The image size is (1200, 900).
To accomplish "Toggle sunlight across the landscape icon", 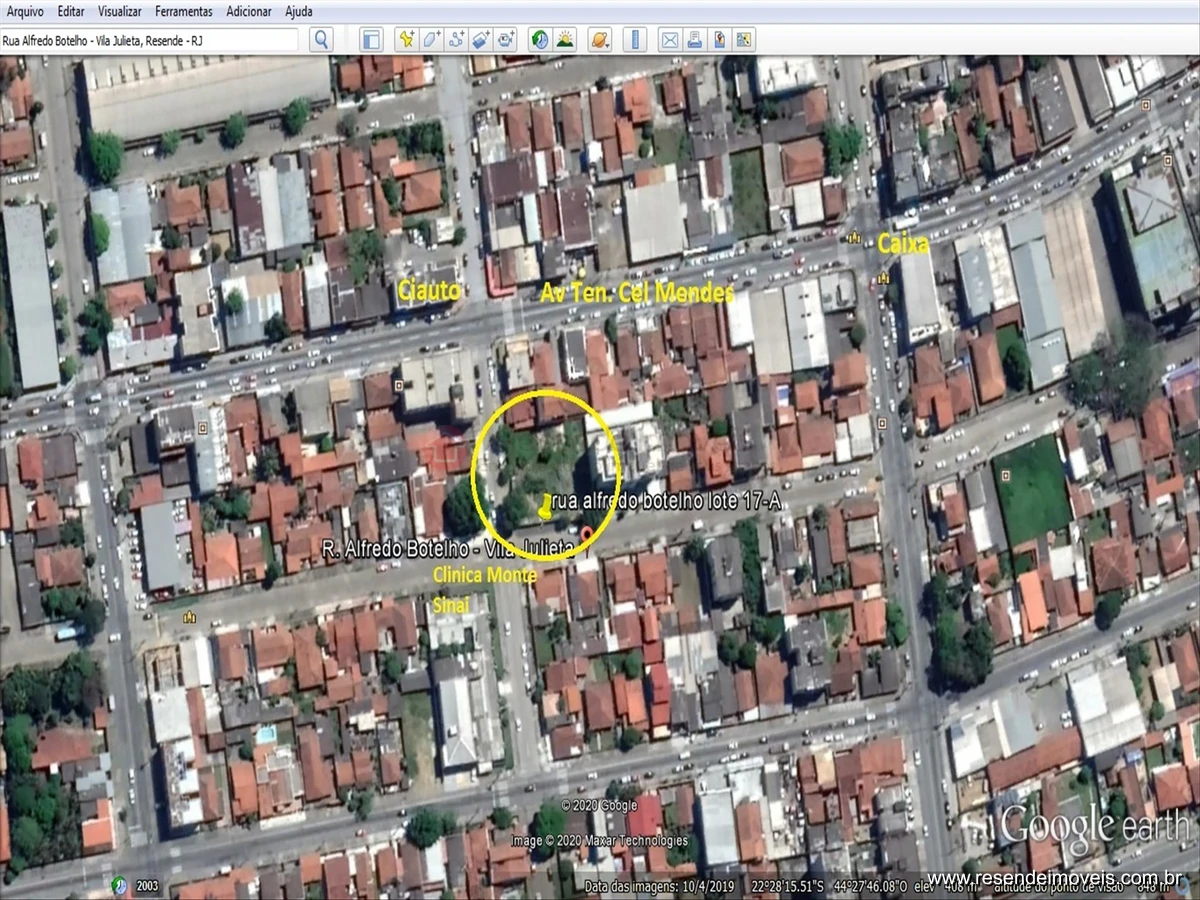I will coord(565,40).
